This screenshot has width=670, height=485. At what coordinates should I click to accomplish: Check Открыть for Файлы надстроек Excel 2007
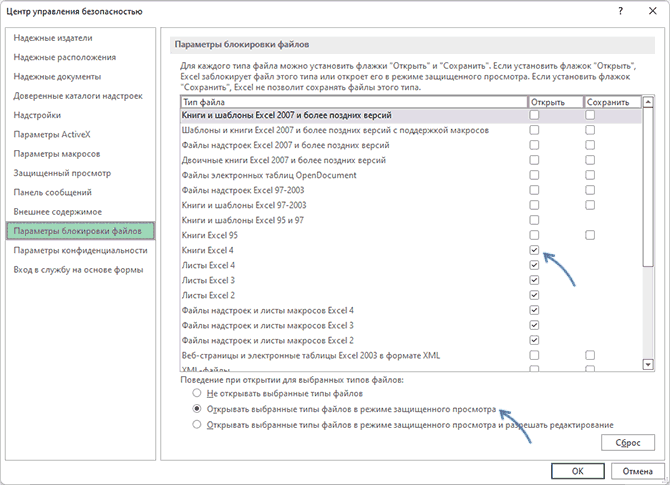(x=534, y=145)
